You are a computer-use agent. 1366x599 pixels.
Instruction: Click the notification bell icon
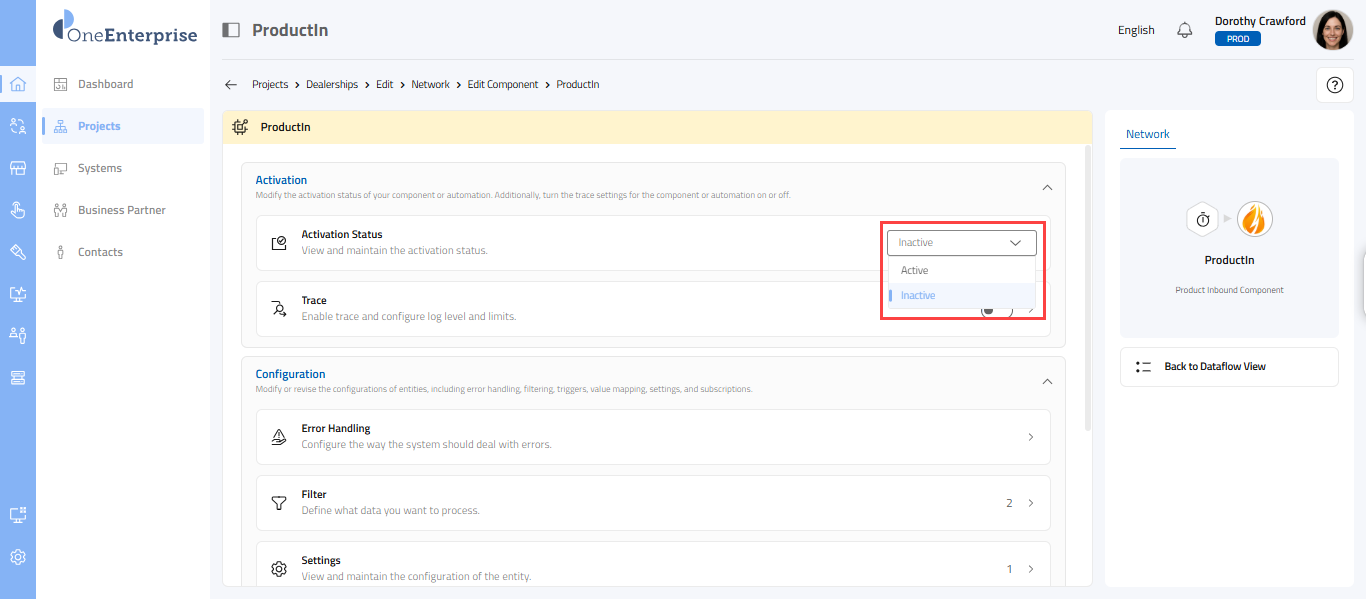click(1185, 30)
